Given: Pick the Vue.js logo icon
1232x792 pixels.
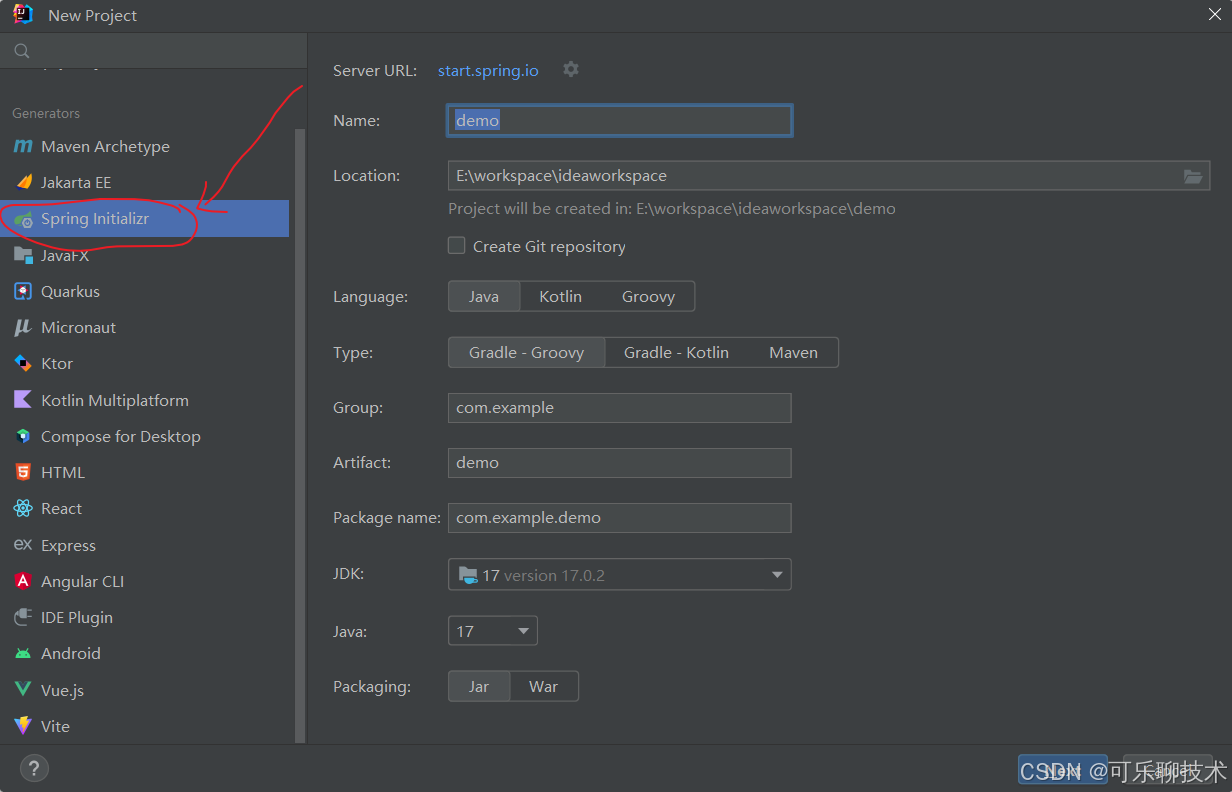Looking at the screenshot, I should coord(23,690).
